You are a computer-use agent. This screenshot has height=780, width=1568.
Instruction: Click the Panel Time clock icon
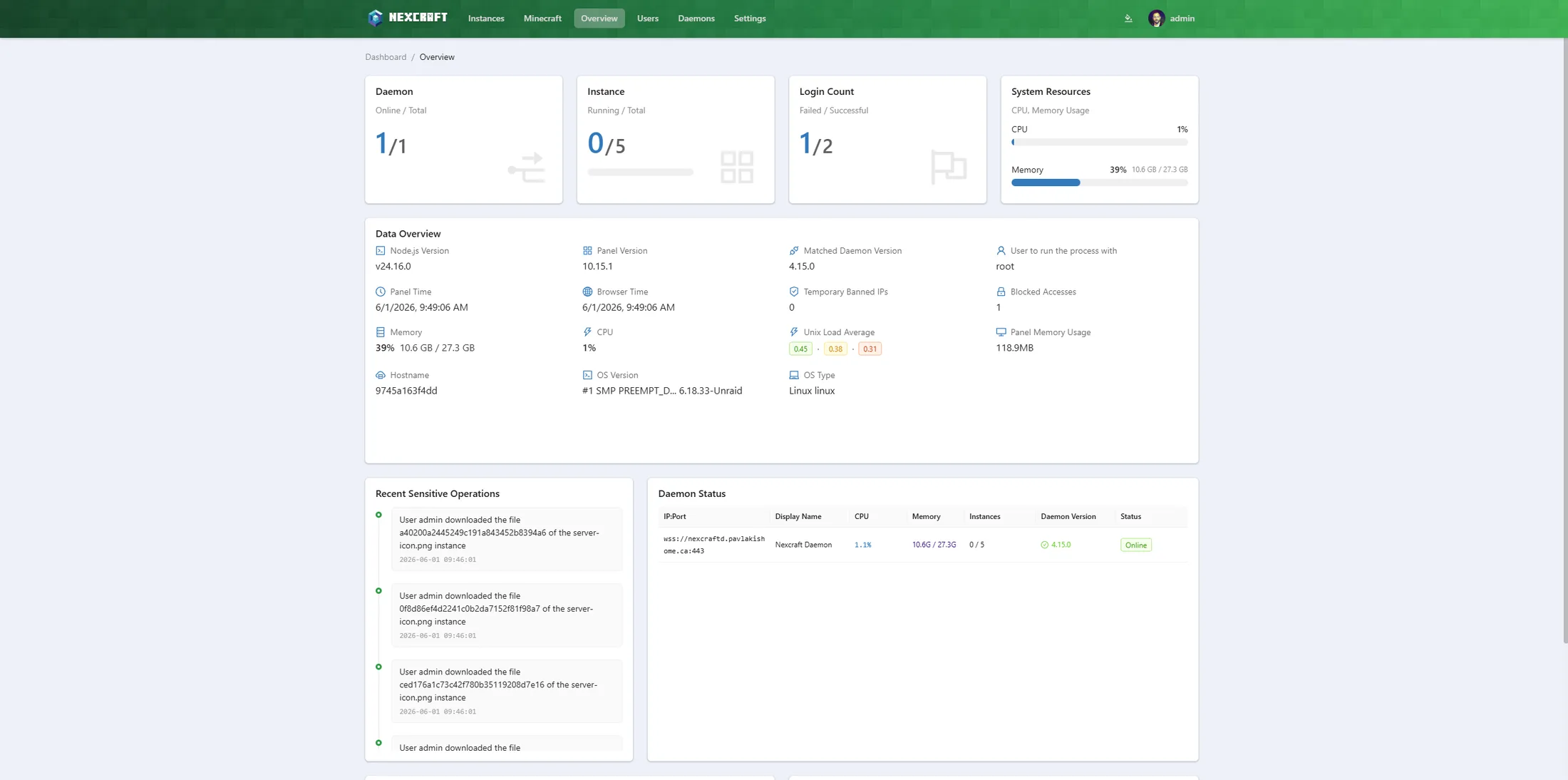pos(381,292)
